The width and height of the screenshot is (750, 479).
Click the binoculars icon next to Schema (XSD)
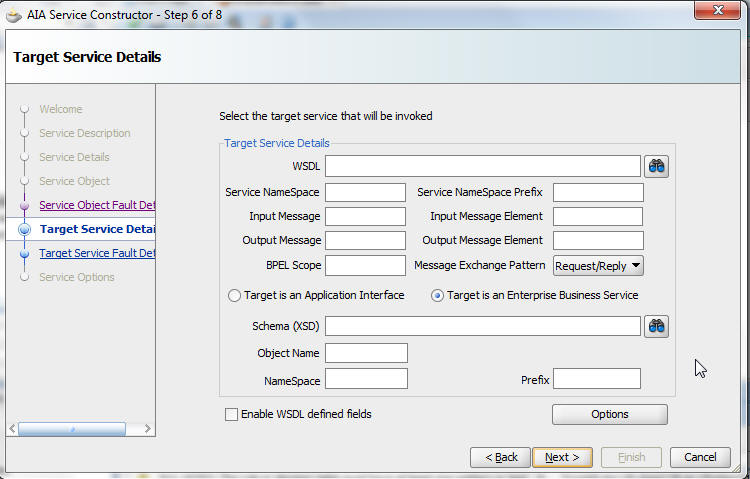pos(656,326)
